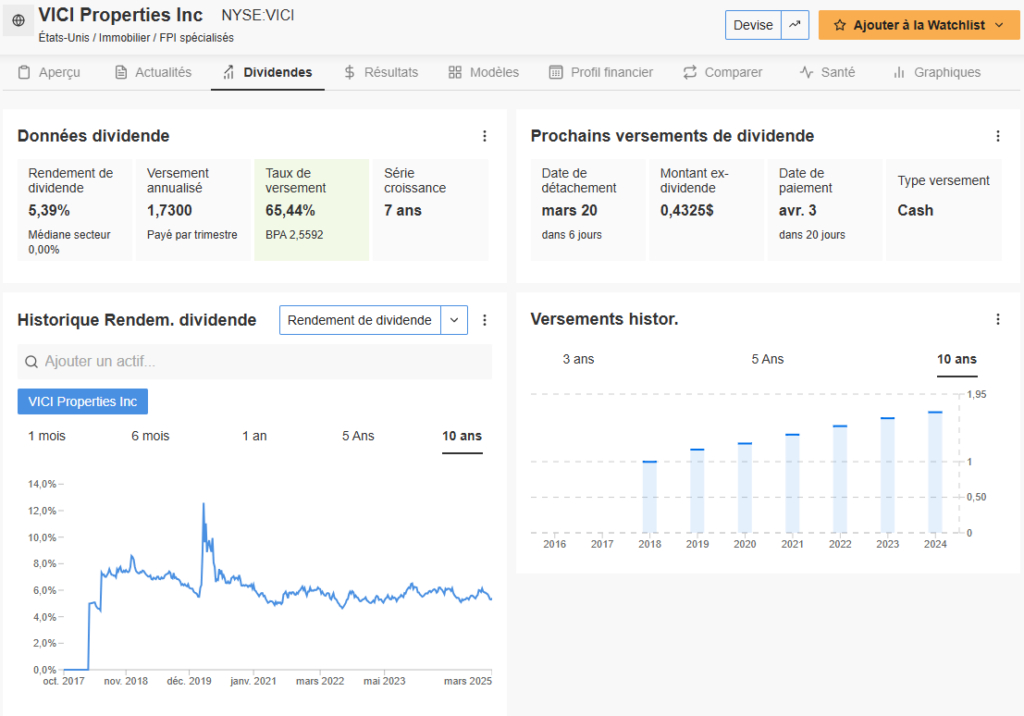
Task: Click the 2024 bar in payout chart
Action: pos(935,472)
